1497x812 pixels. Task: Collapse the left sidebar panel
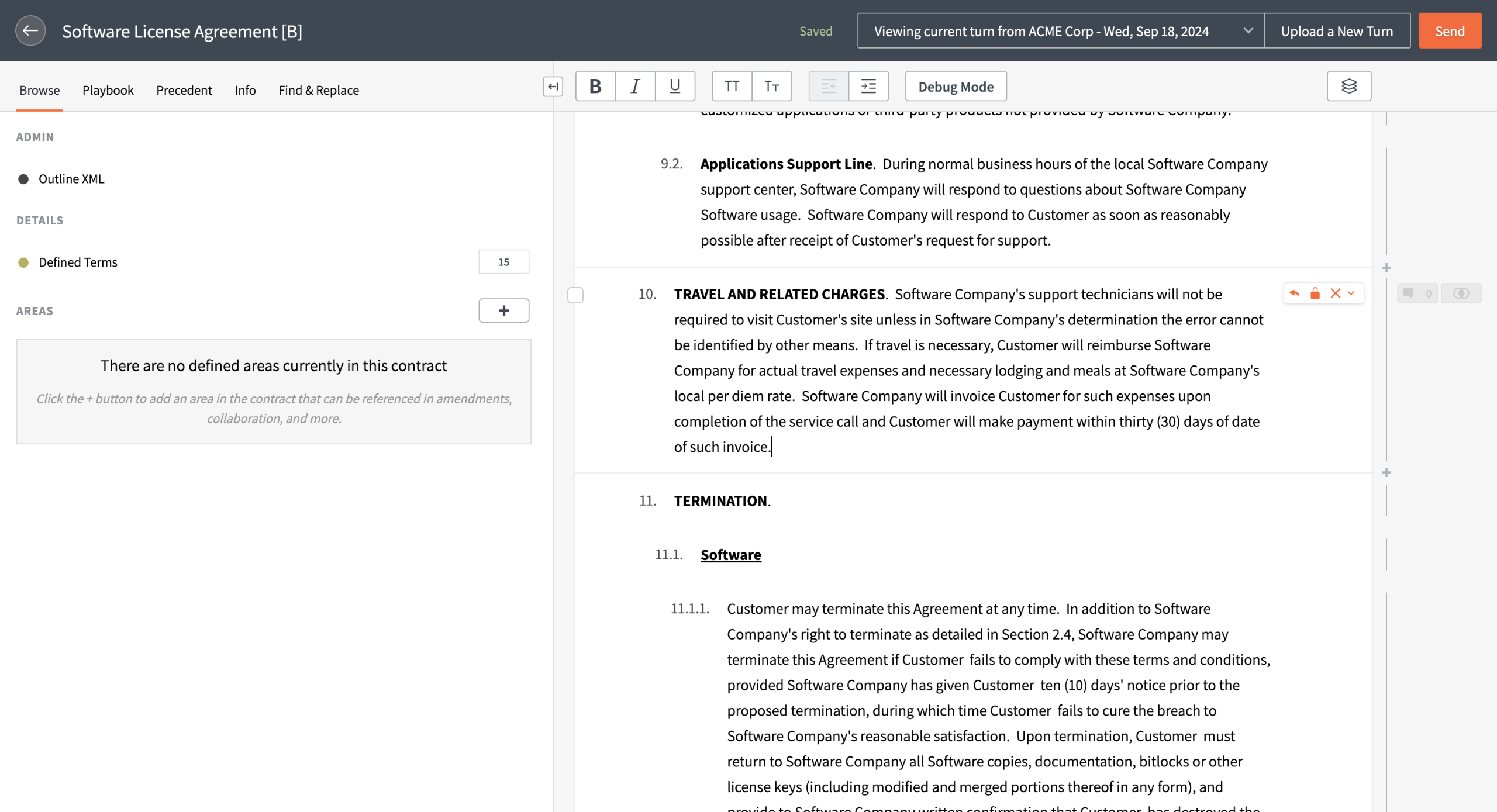(x=553, y=87)
